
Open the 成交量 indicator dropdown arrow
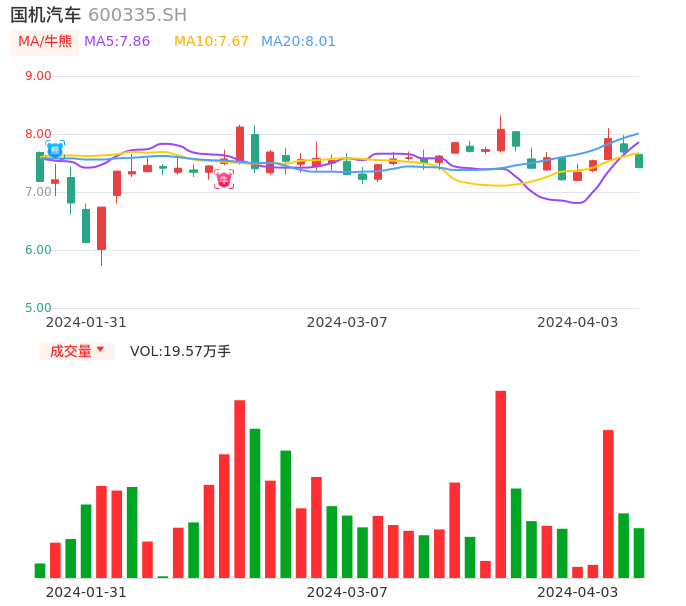100,350
